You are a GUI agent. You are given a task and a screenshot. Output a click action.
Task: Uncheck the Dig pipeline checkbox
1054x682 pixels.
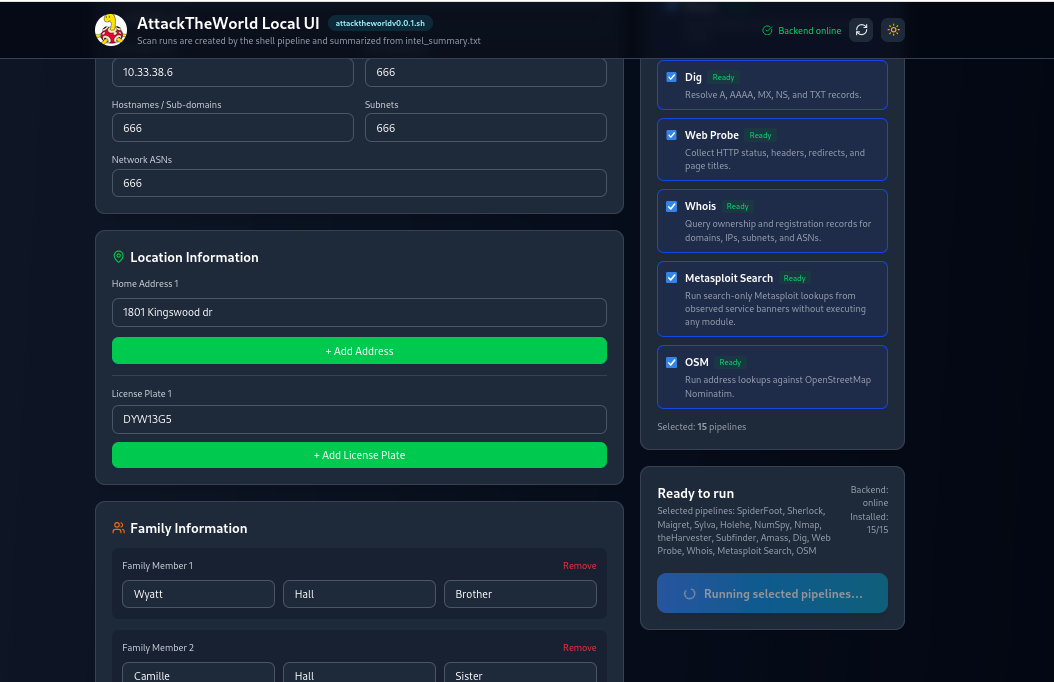[x=671, y=77]
